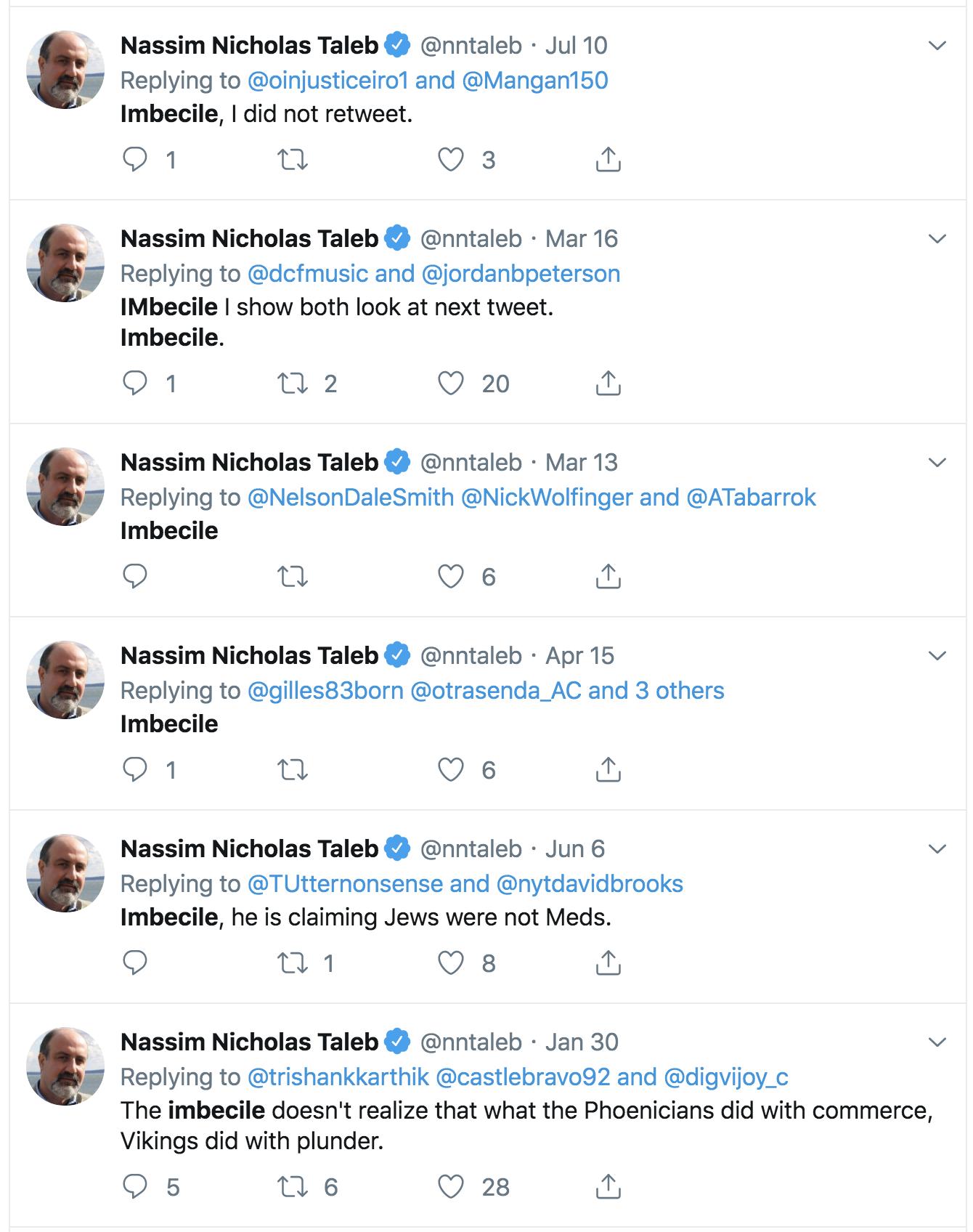Open the Apr 15 tweet timestamp
973x1232 pixels.
579,656
